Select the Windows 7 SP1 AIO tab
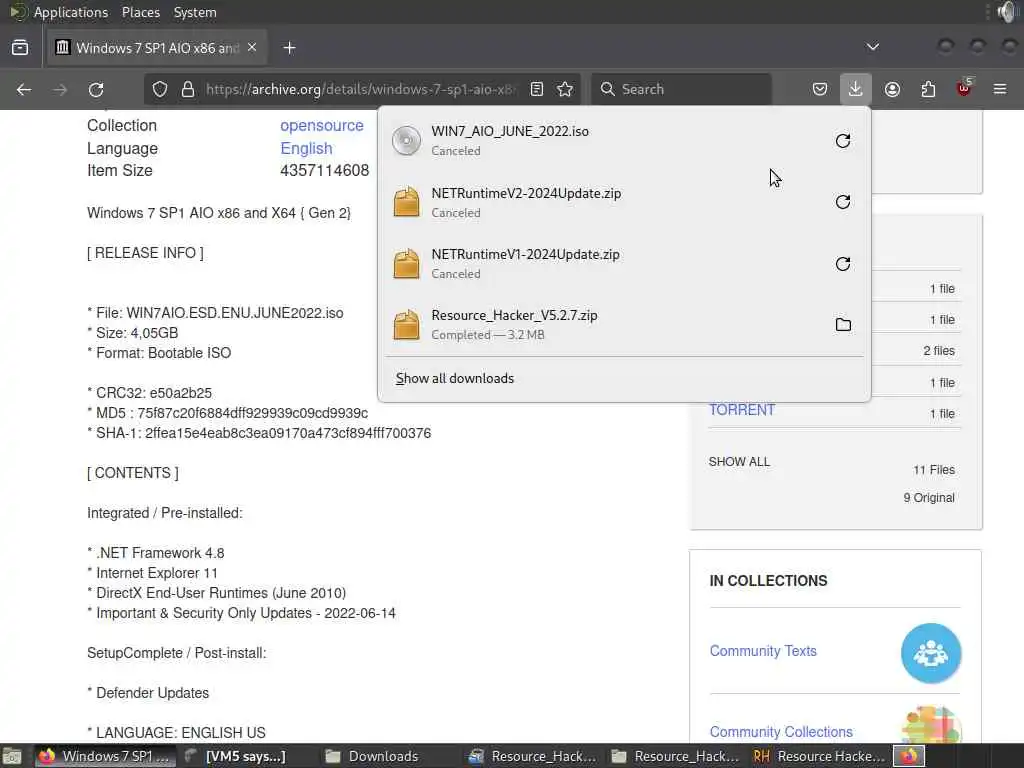Viewport: 1024px width, 768px height. click(157, 48)
